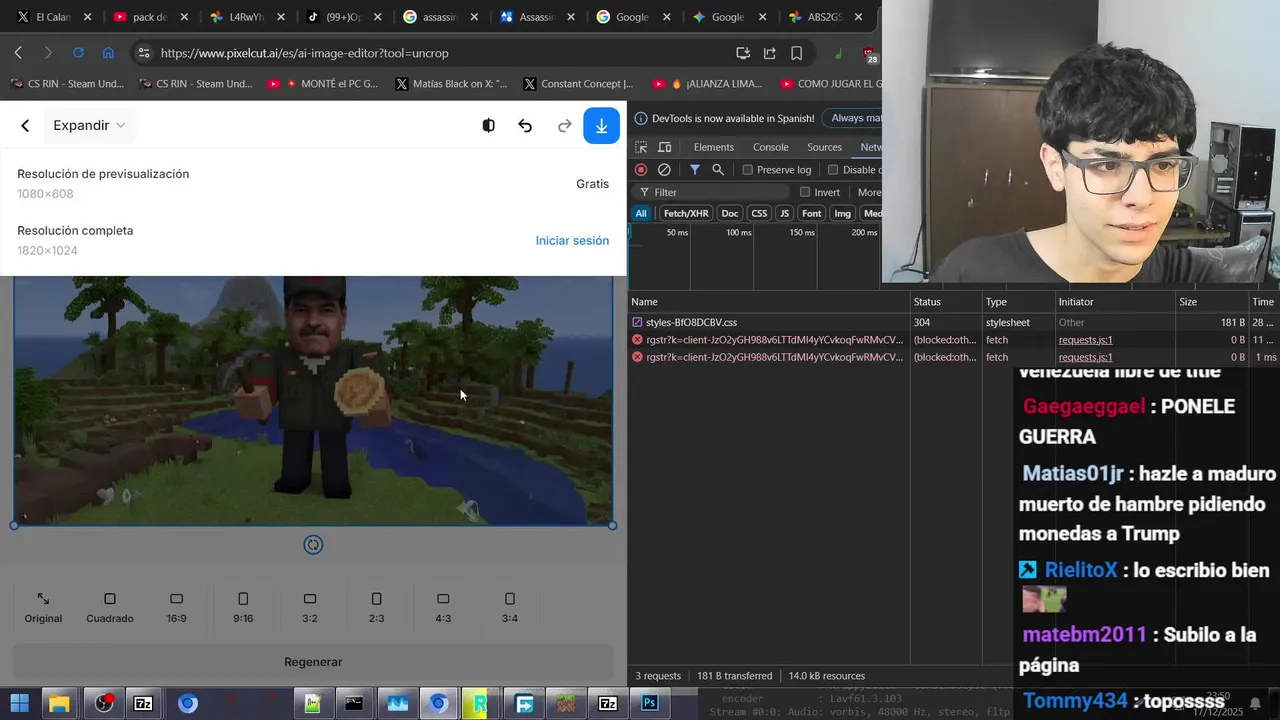
Task: Select the Img request filter
Action: coord(843,213)
